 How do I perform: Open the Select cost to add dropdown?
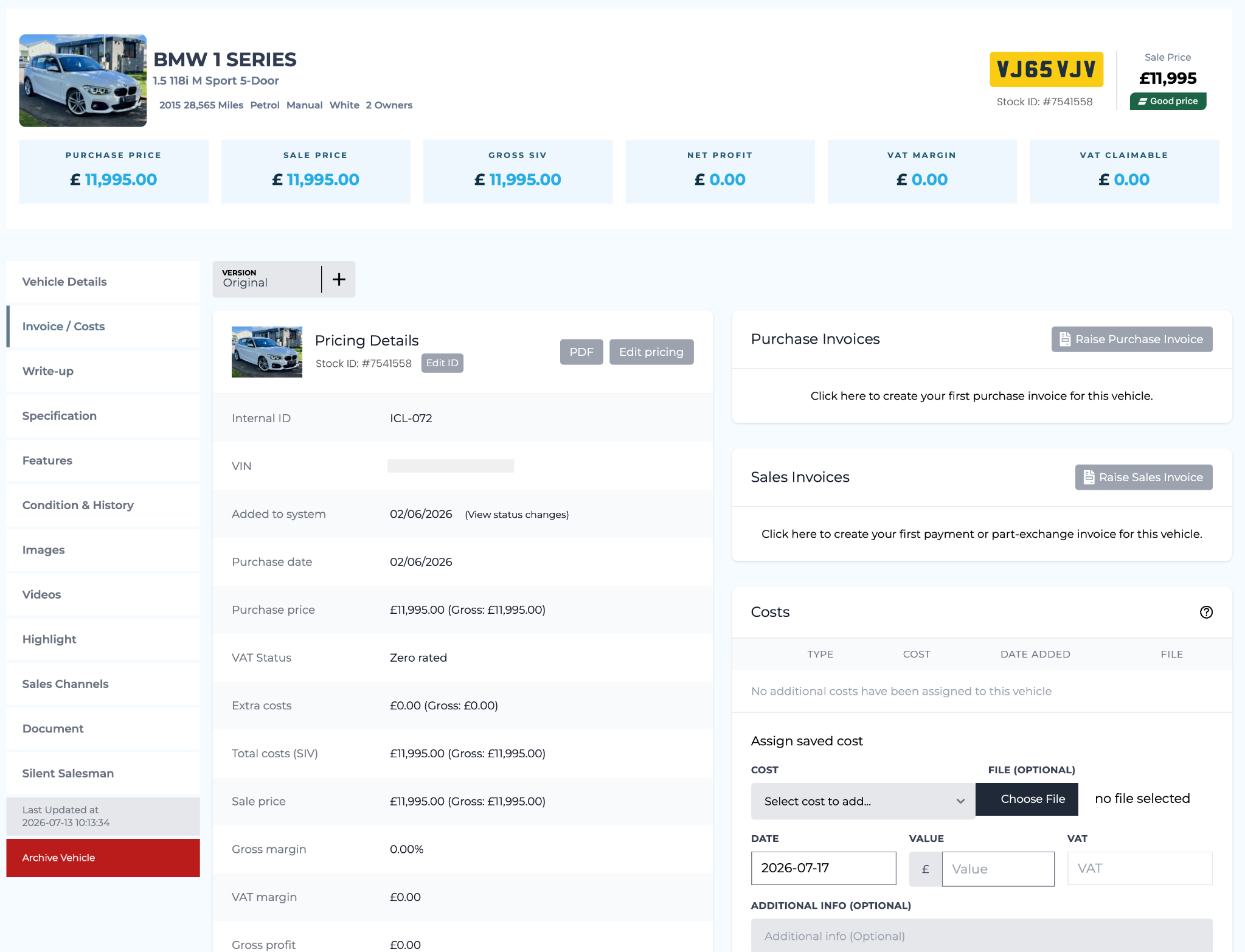point(862,801)
